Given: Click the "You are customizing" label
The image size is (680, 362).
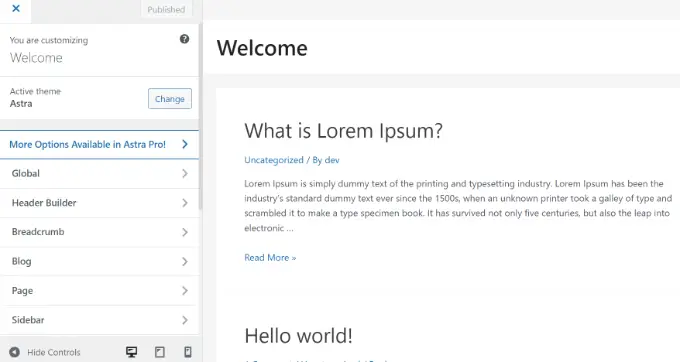Looking at the screenshot, I should point(49,40).
